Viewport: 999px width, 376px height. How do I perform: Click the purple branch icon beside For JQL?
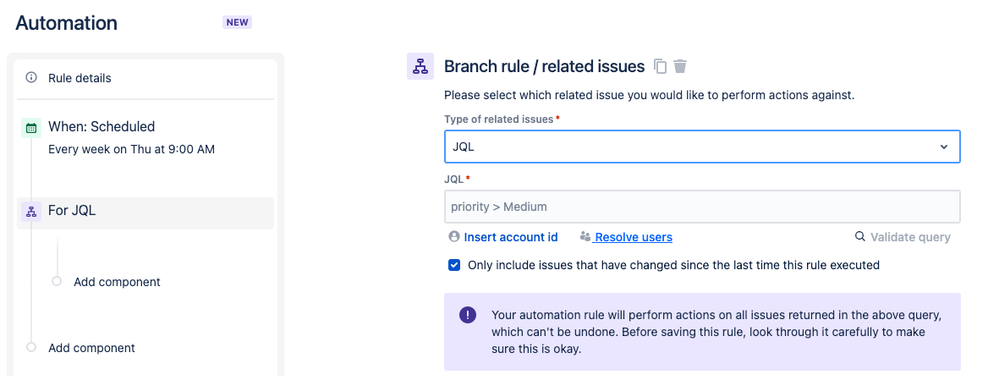(31, 211)
